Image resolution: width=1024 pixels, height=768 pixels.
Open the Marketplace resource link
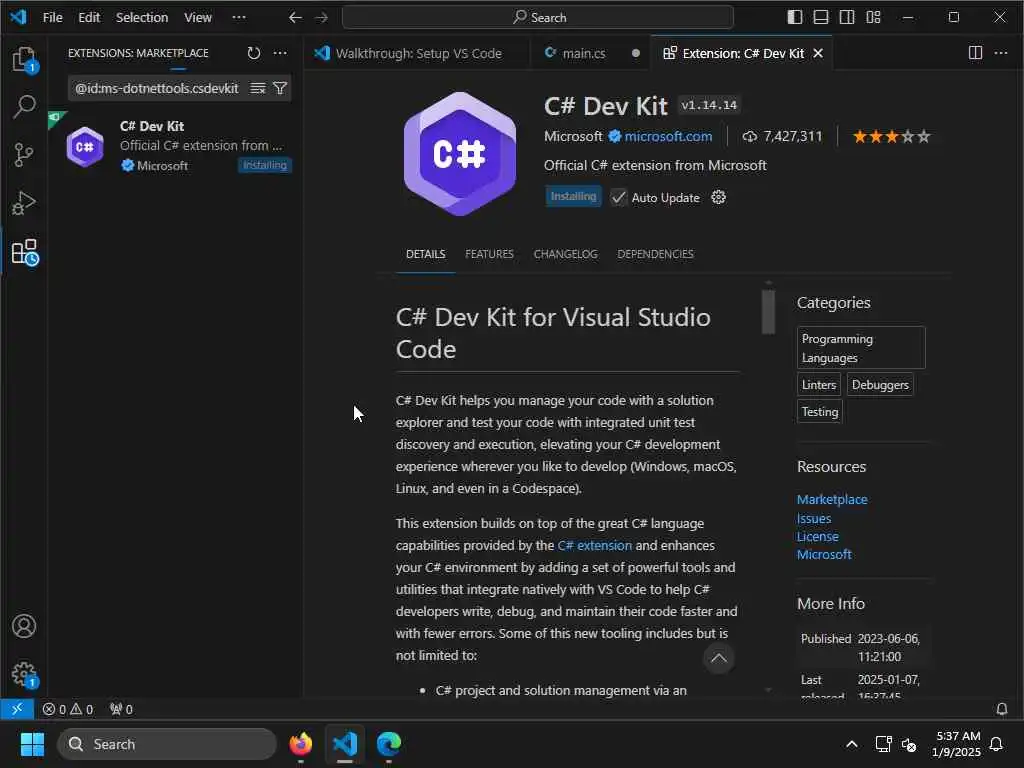pyautogui.click(x=832, y=499)
